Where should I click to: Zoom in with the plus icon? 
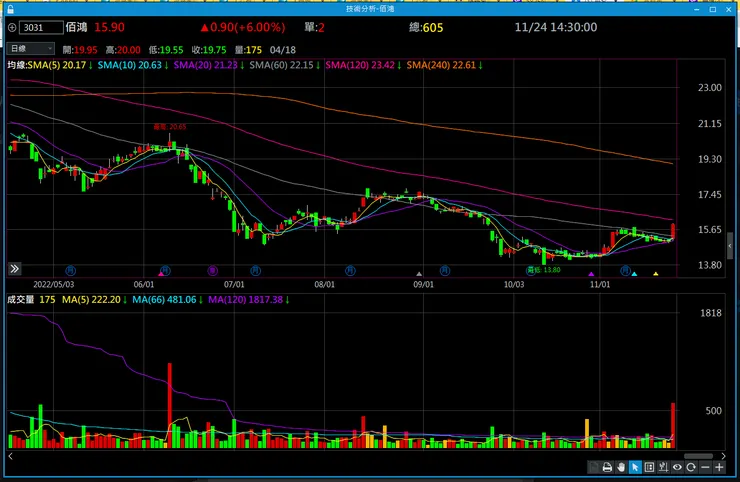click(719, 467)
